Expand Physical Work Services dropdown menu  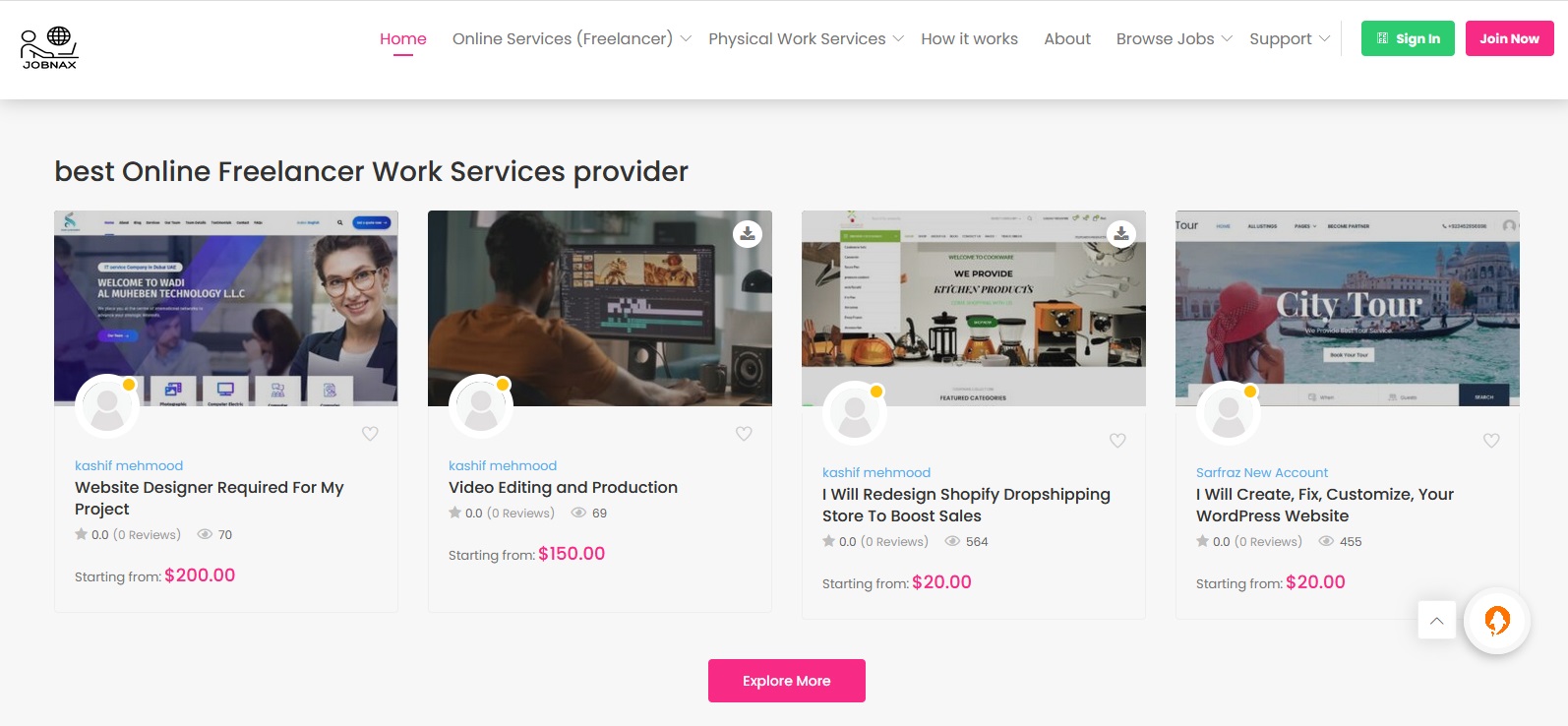click(x=806, y=38)
